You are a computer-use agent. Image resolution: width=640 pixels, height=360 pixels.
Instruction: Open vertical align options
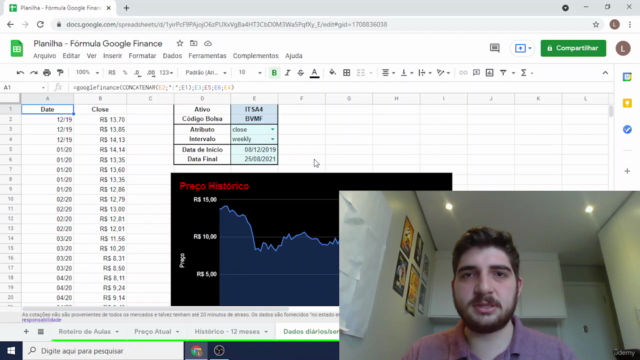(x=407, y=73)
